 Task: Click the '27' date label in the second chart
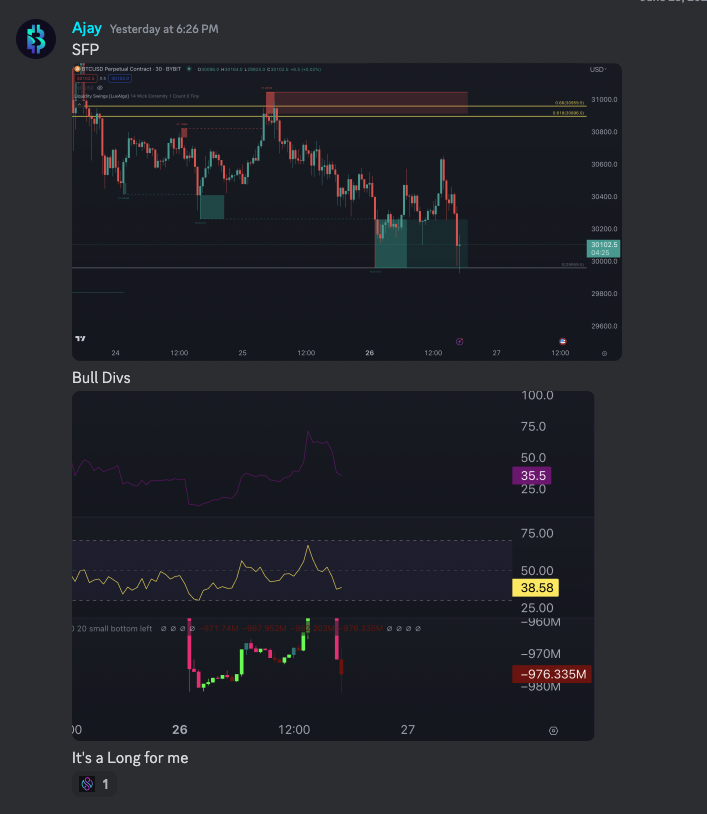408,730
